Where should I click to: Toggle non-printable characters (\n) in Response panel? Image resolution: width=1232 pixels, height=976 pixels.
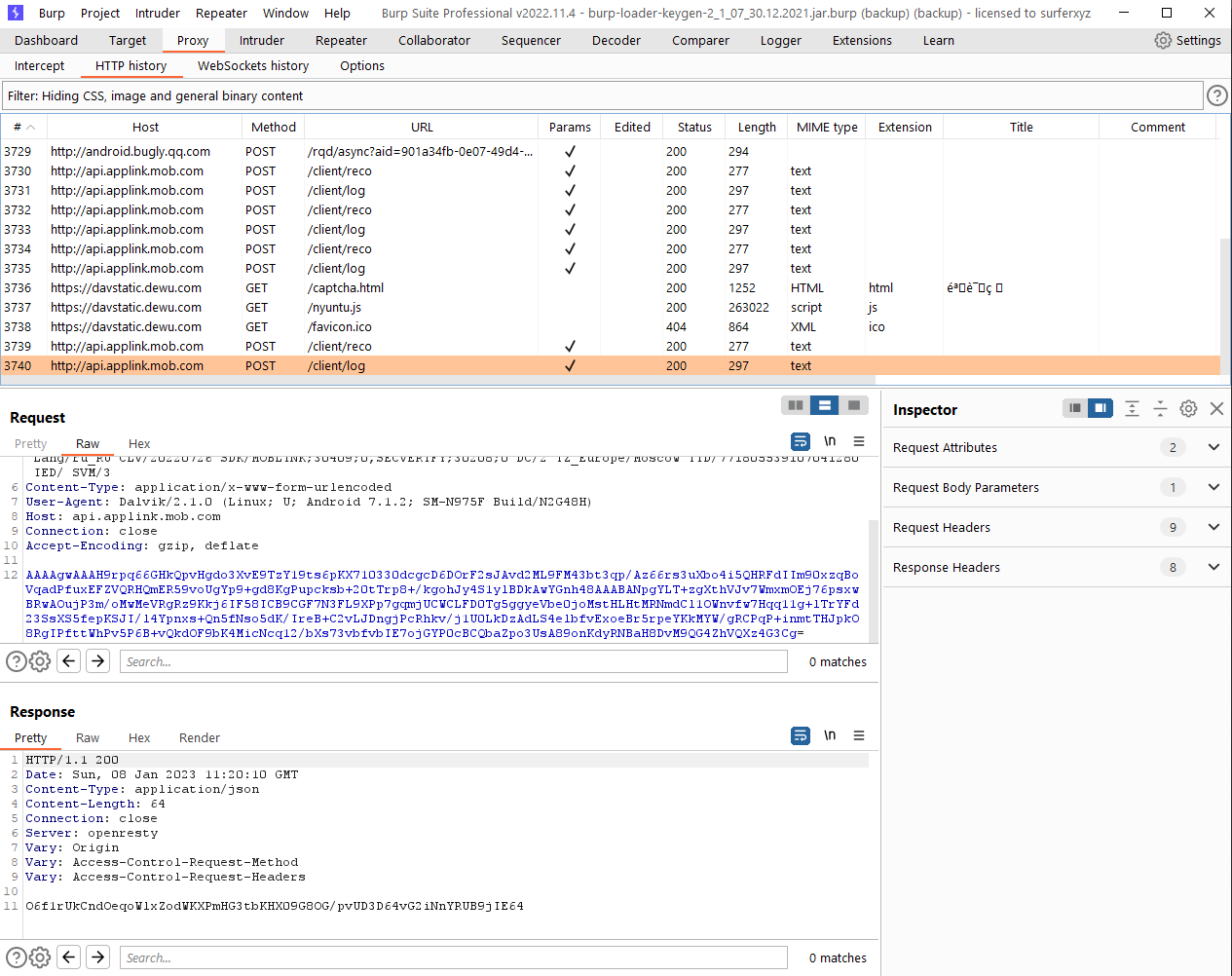830,735
